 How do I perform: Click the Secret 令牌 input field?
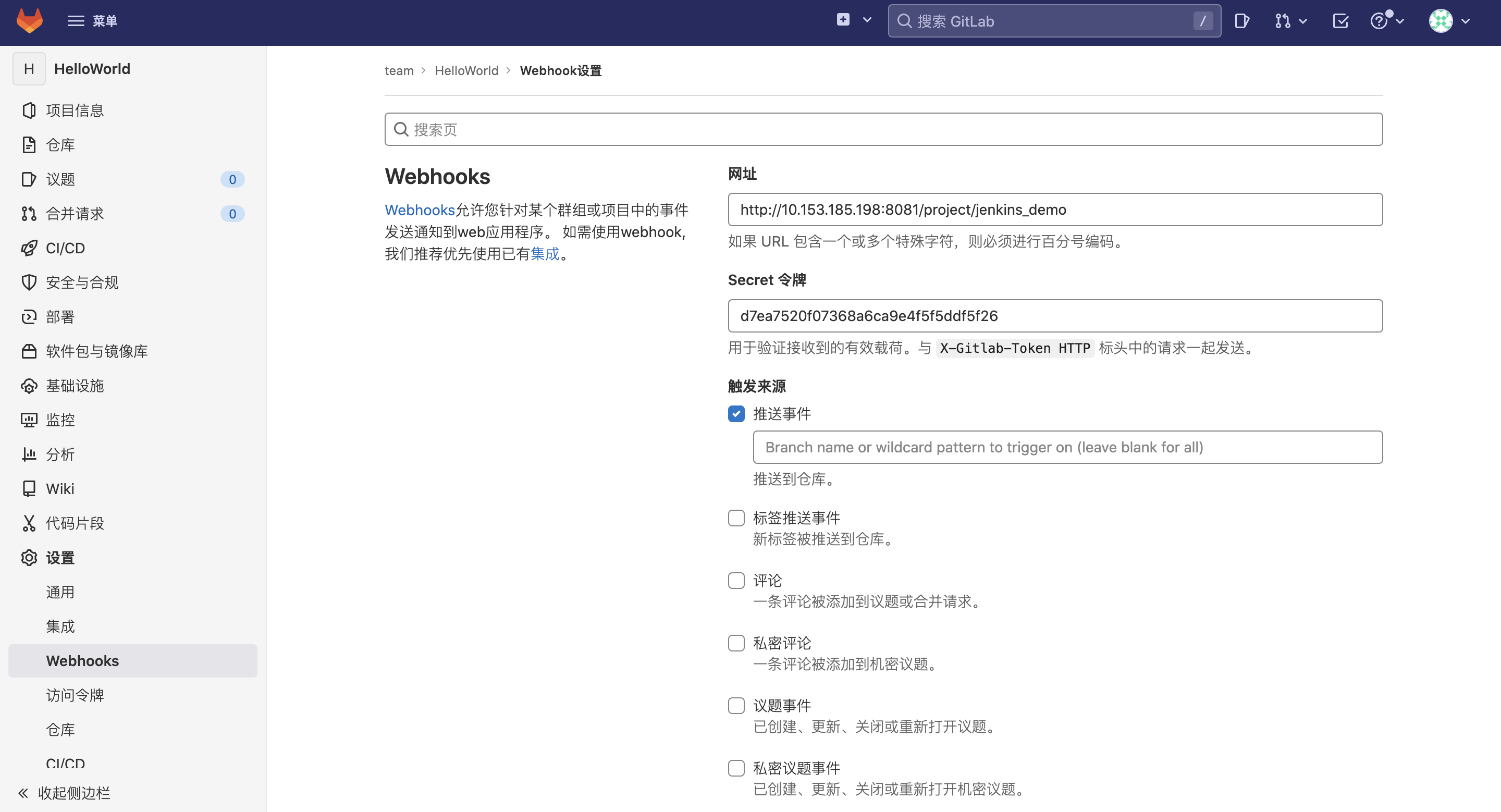pyautogui.click(x=1055, y=316)
